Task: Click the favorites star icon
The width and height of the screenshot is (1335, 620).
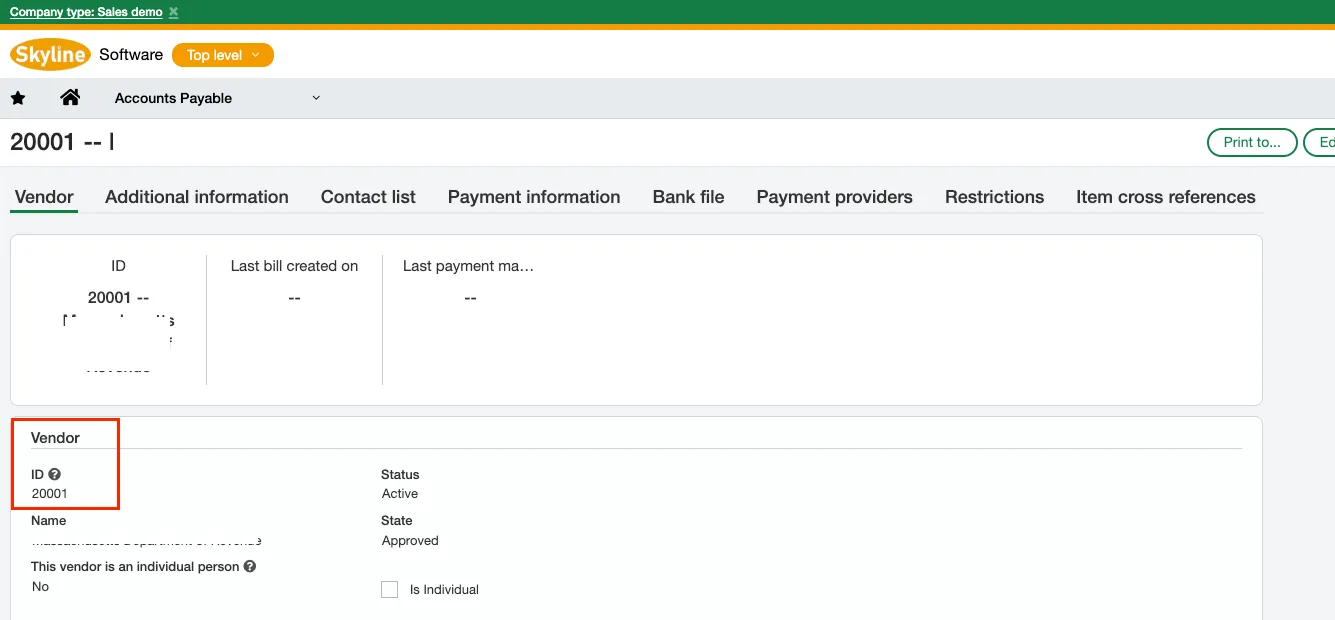Action: pyautogui.click(x=18, y=98)
